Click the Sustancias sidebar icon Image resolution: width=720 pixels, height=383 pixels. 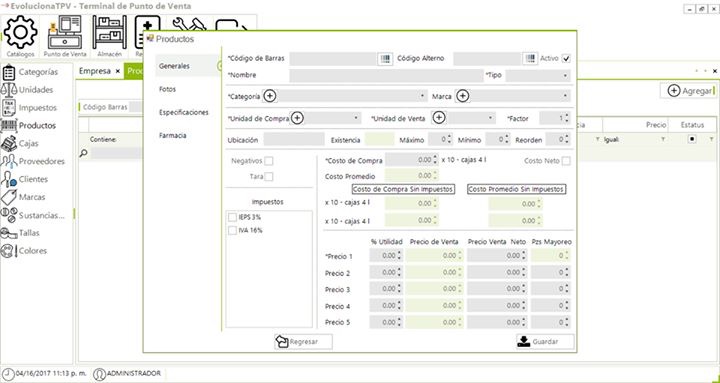[x=9, y=214]
